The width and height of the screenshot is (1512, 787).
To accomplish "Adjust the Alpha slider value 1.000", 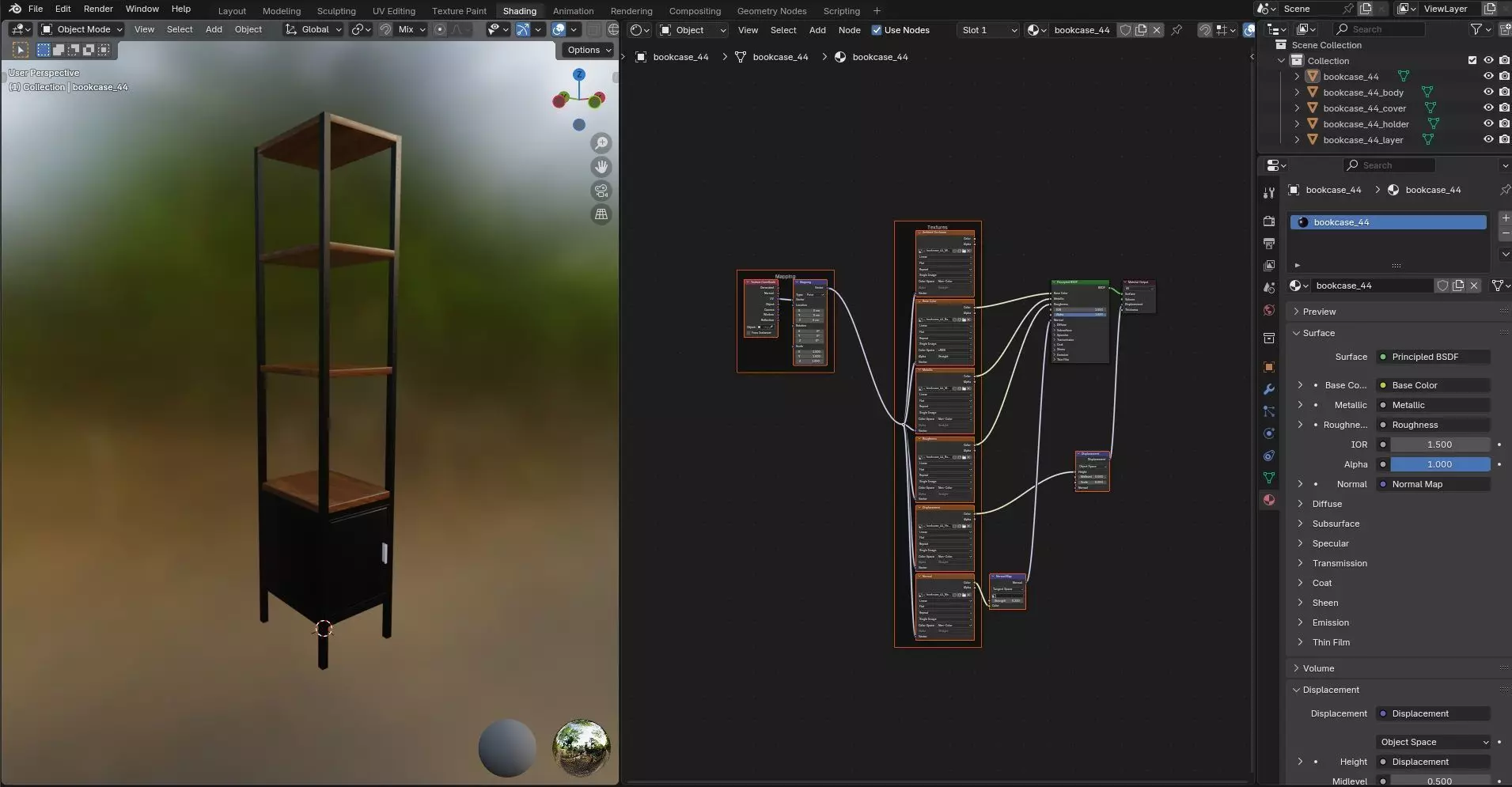I will coord(1440,464).
